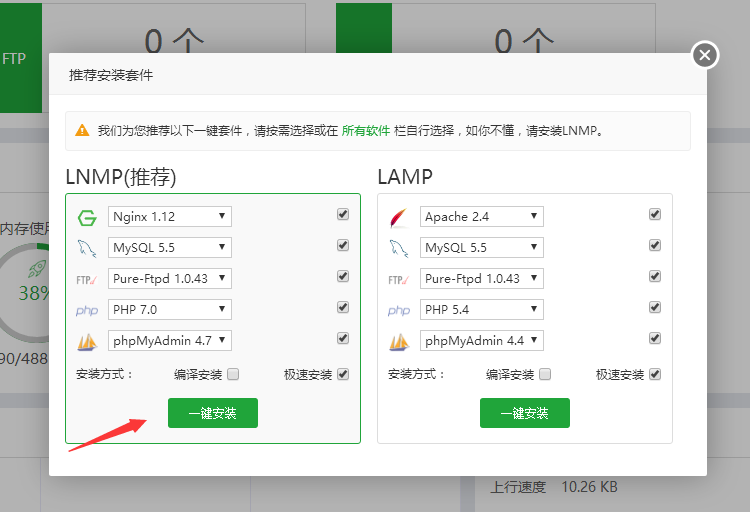Click 一键安装 button under LAMP
Screen dimensions: 750x512
[x=525, y=413]
